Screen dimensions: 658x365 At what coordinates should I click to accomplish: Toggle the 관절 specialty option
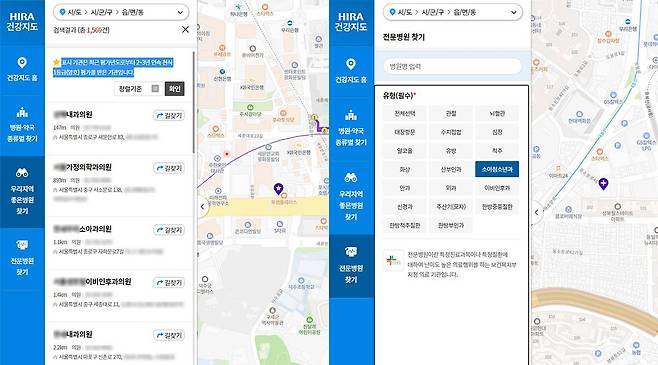pos(451,113)
